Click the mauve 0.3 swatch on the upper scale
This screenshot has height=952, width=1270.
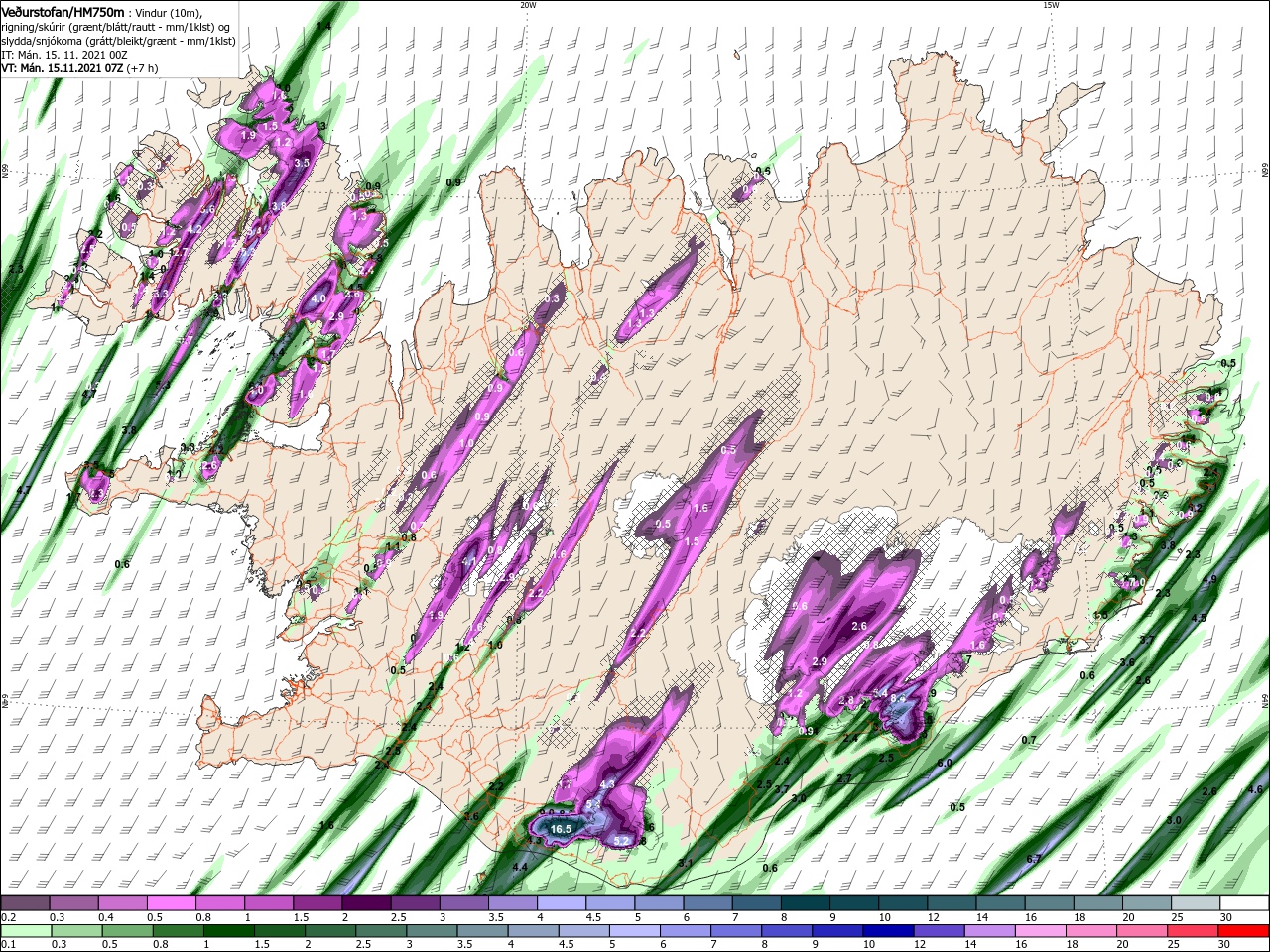pyautogui.click(x=73, y=903)
